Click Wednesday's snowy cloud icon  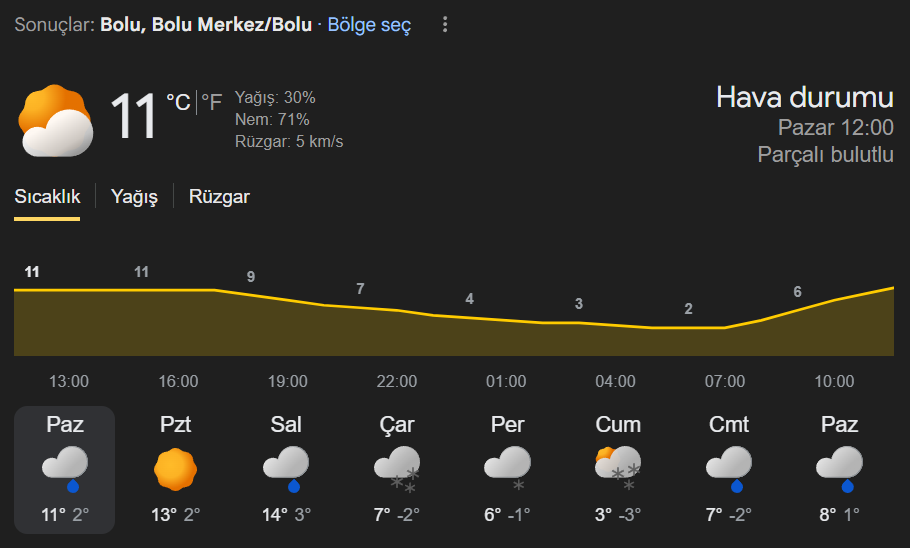click(x=397, y=469)
